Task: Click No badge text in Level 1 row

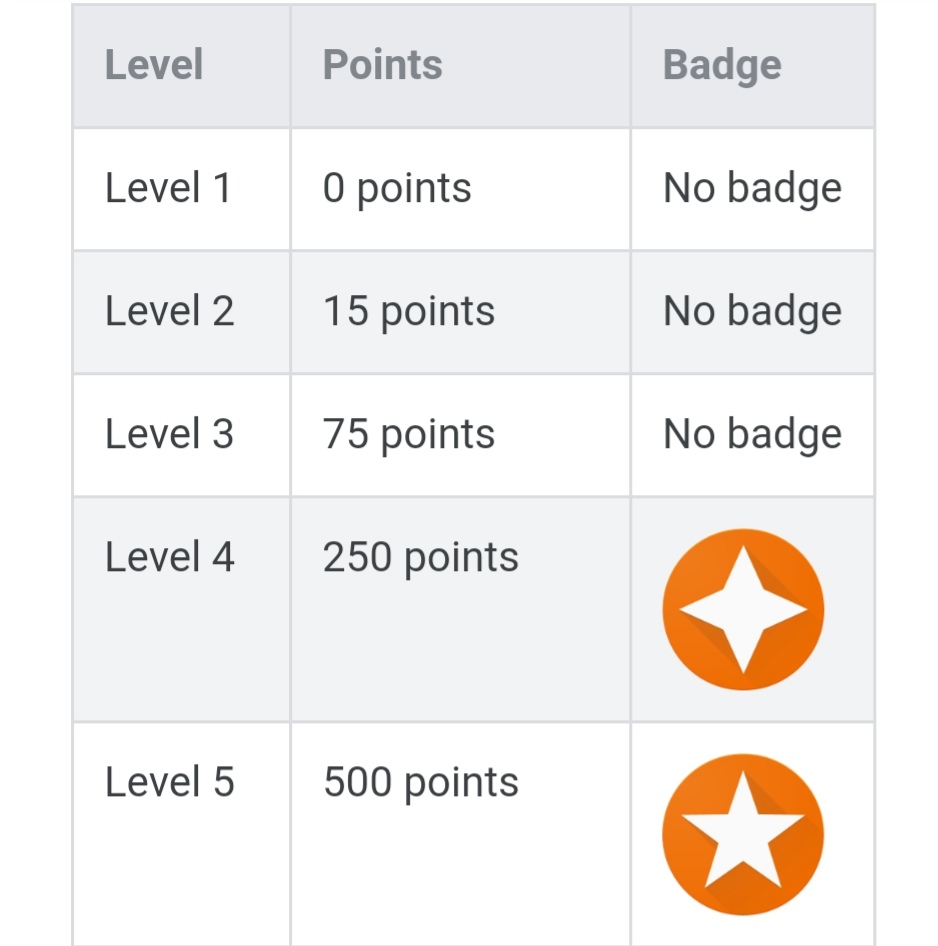Action: click(x=752, y=189)
